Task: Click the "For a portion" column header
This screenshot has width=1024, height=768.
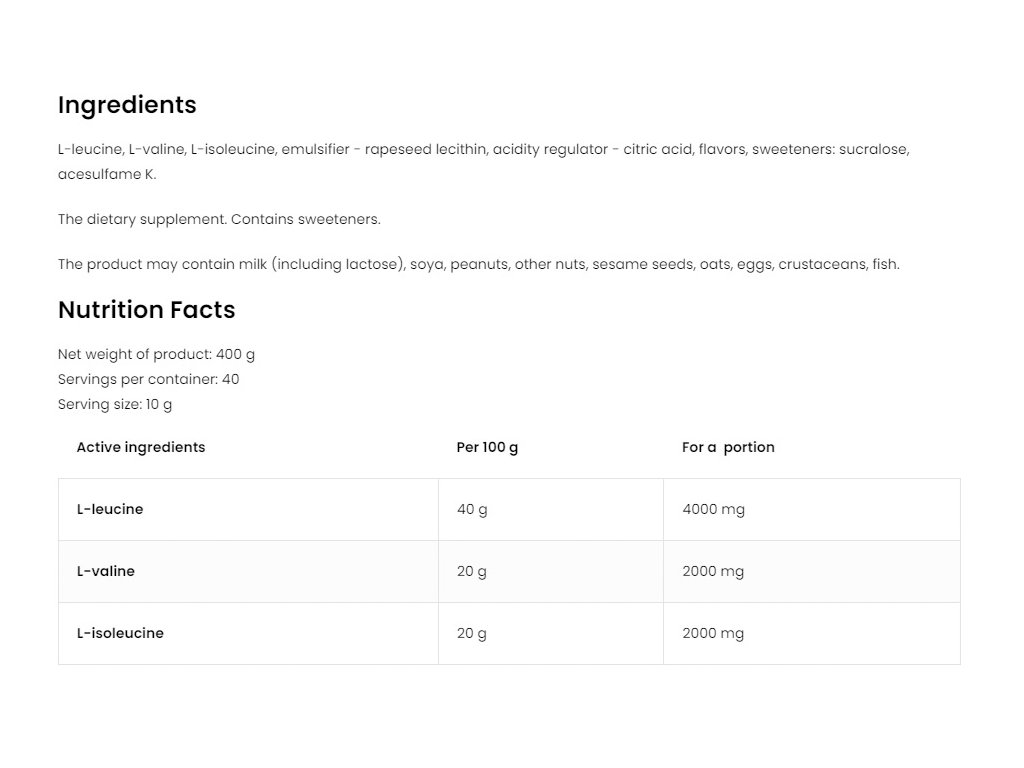Action: [728, 448]
